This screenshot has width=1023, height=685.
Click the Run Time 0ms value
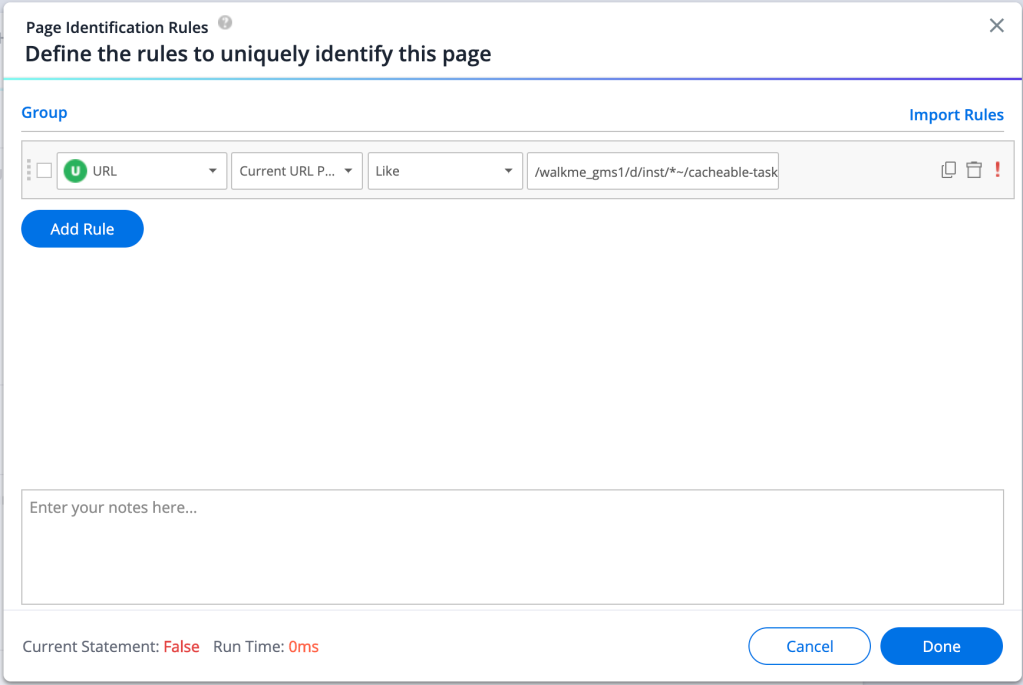(303, 647)
